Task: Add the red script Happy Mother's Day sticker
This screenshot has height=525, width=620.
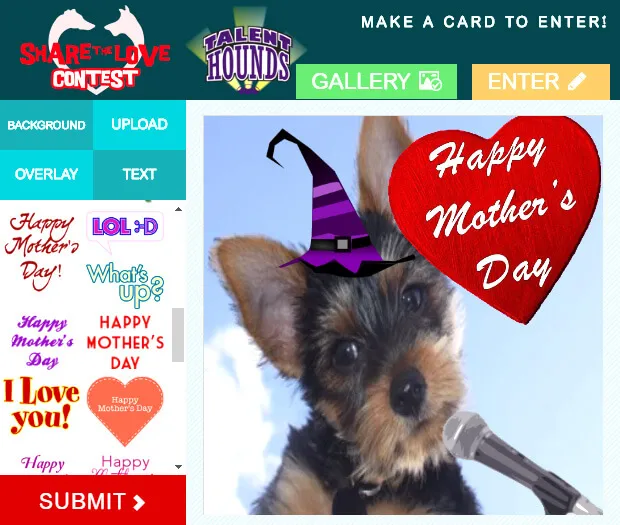Action: pos(42,251)
